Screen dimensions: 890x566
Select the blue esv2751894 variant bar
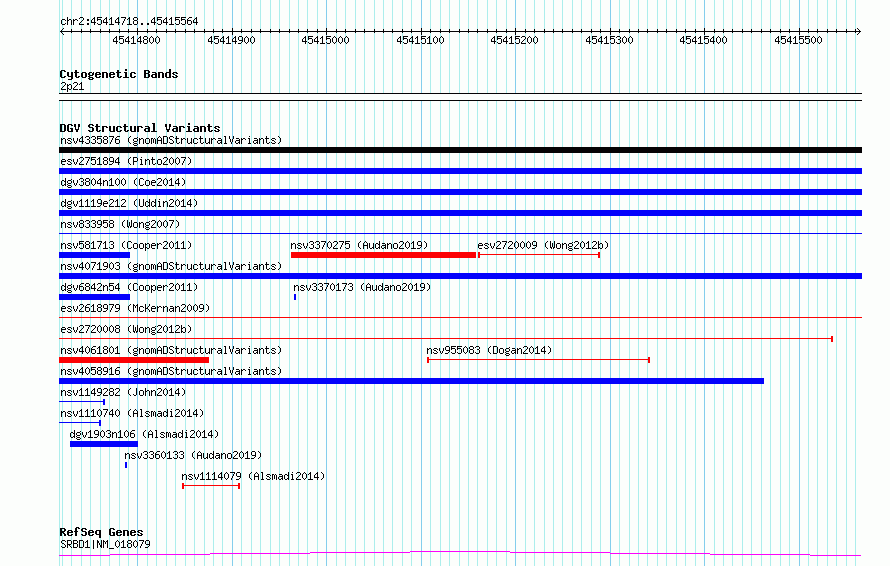460,171
